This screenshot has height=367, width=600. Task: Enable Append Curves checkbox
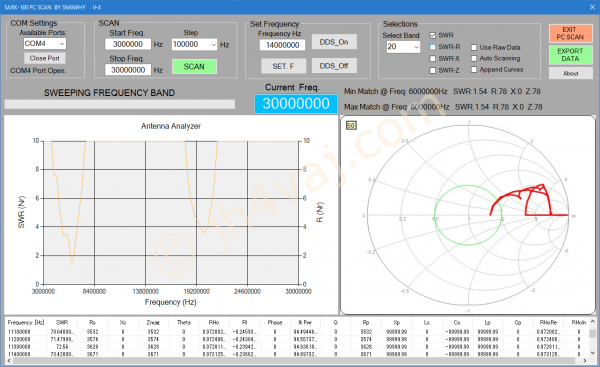[474, 69]
